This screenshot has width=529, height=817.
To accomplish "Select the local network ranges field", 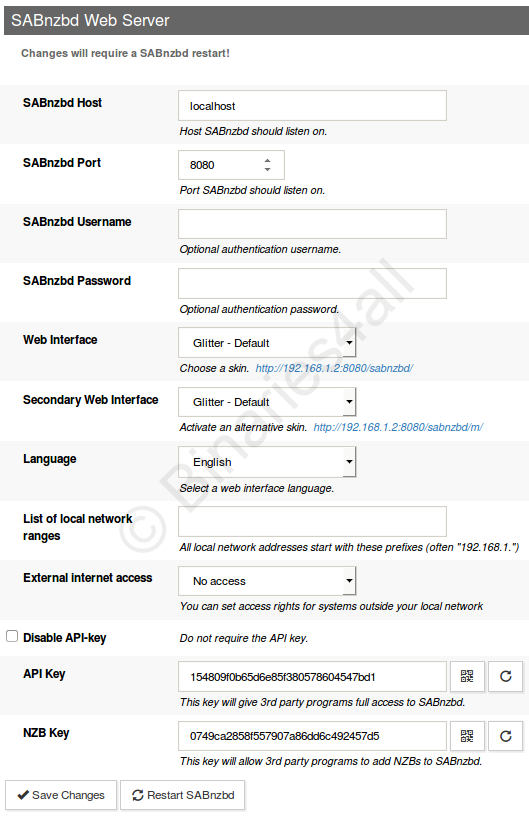I will (312, 521).
